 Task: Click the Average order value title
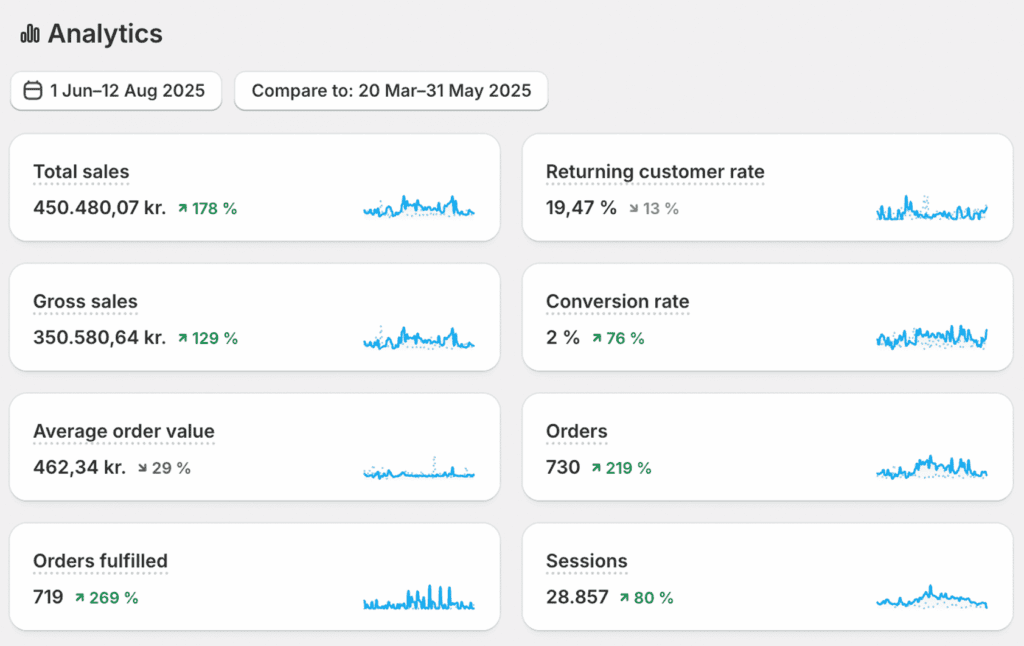[x=123, y=432]
